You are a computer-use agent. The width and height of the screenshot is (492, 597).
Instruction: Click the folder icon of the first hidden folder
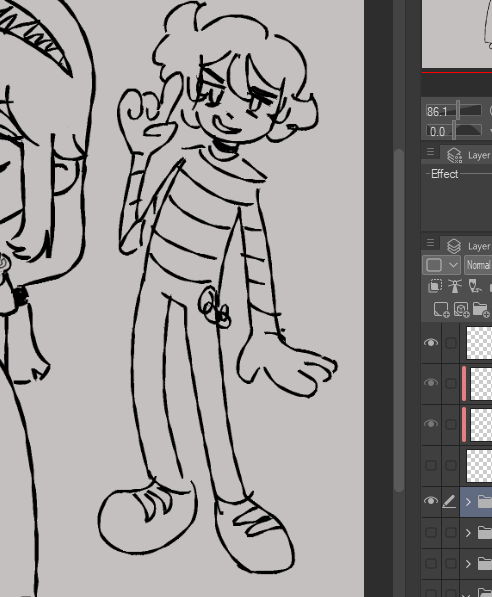(x=484, y=532)
